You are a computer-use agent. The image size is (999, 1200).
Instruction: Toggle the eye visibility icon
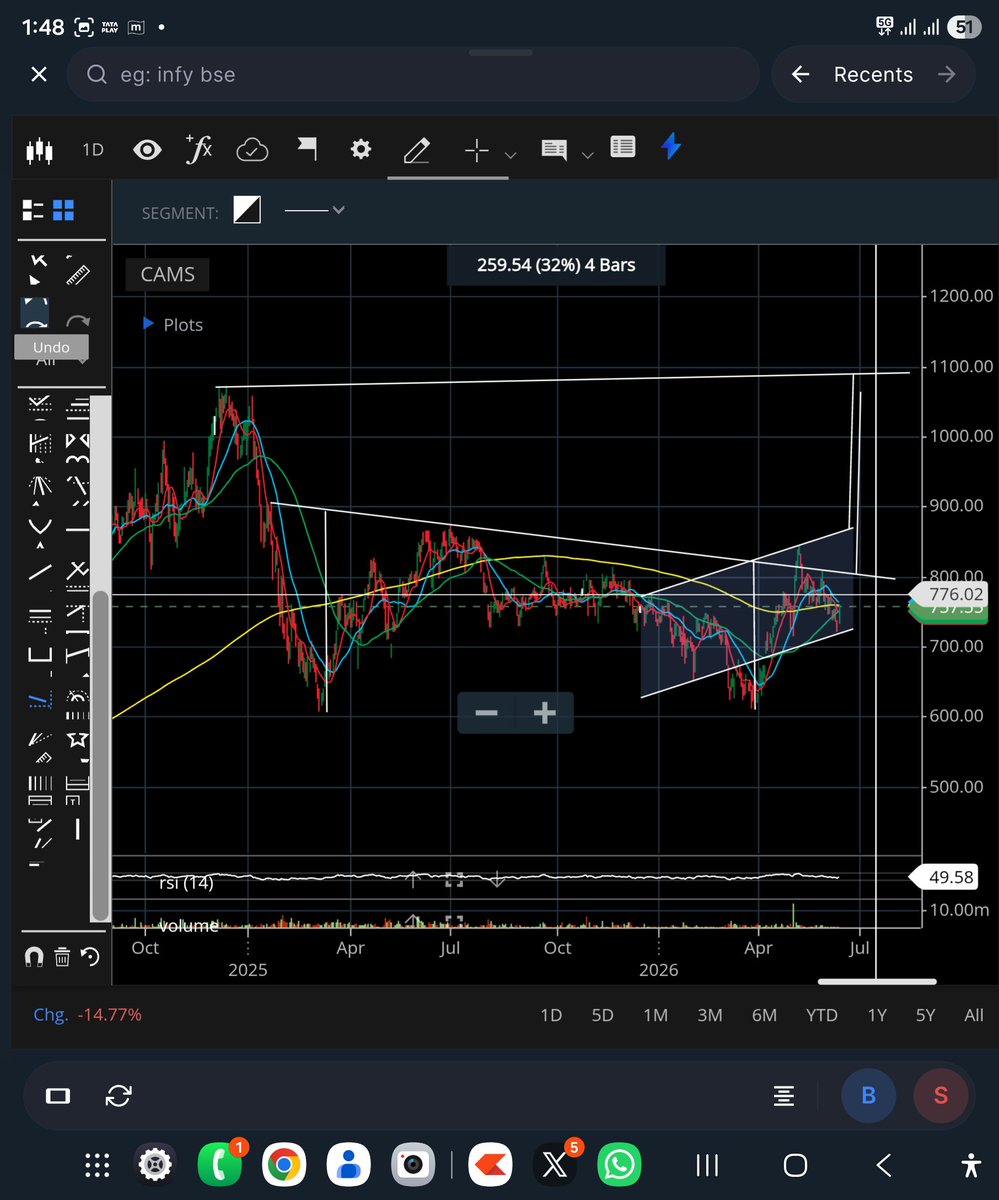(x=147, y=150)
